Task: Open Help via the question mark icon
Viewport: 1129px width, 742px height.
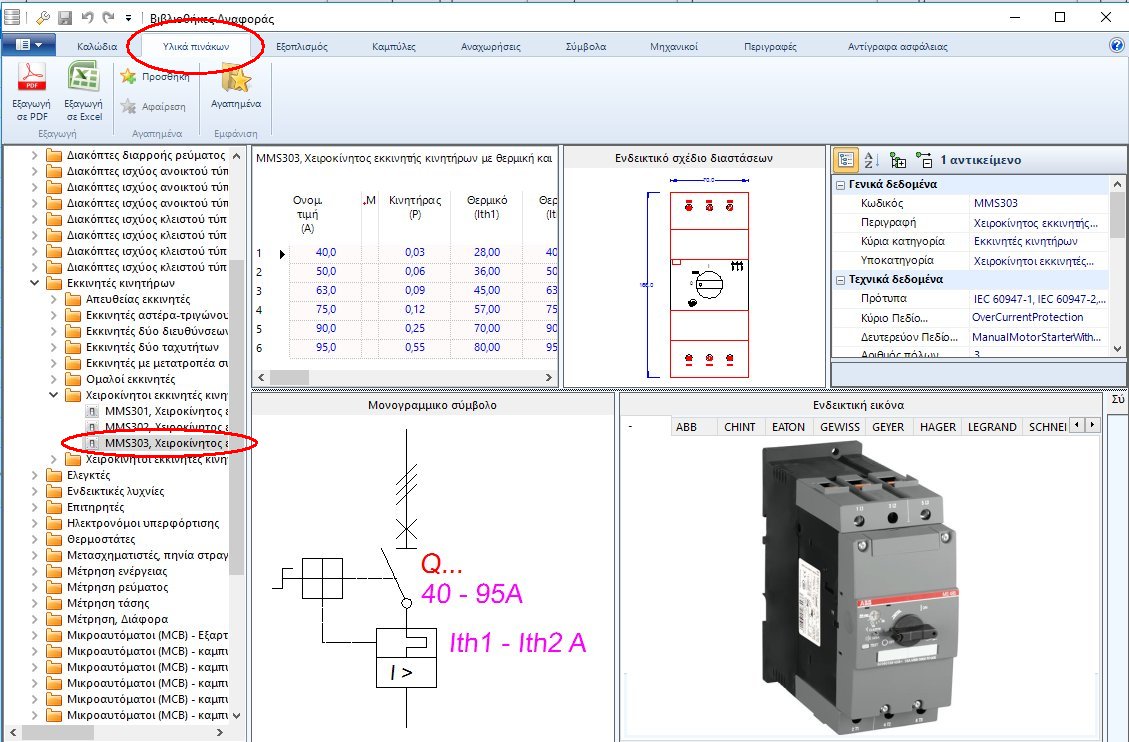Action: [x=1117, y=44]
